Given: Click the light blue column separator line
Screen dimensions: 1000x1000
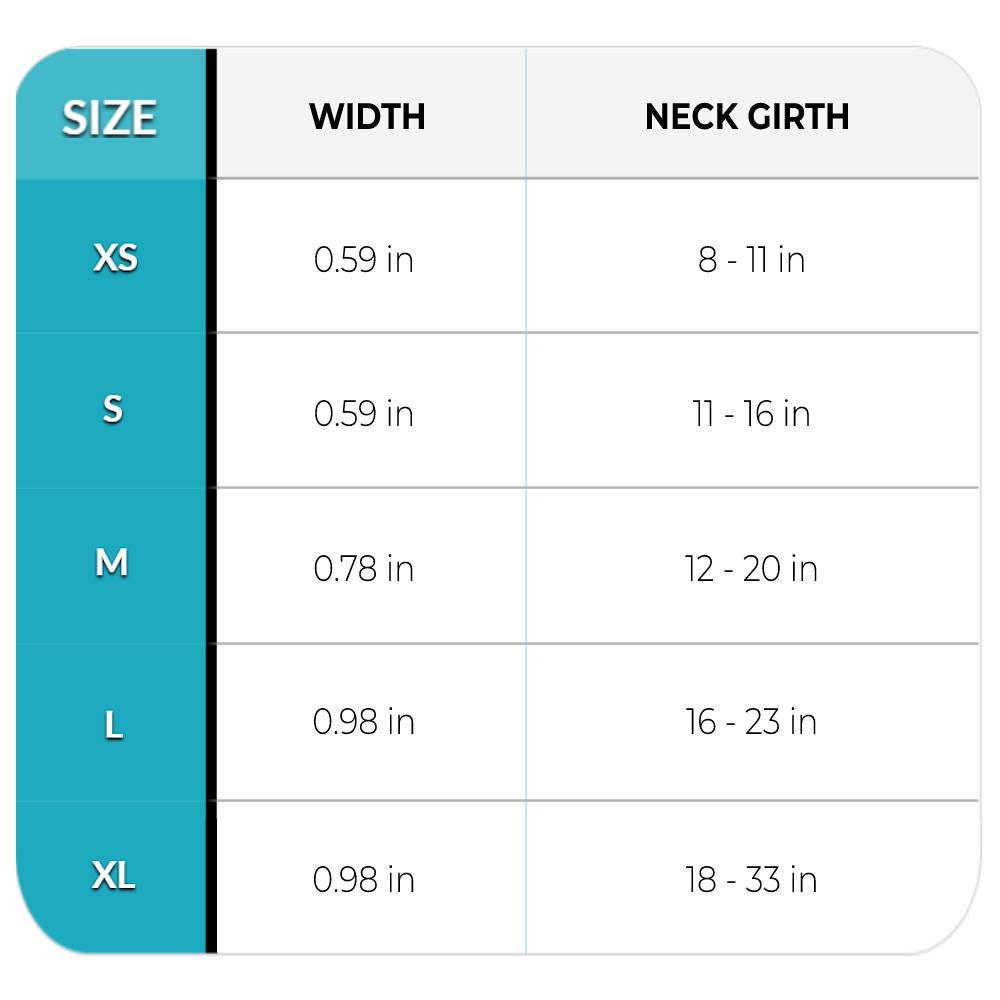Looking at the screenshot, I should click(x=526, y=500).
